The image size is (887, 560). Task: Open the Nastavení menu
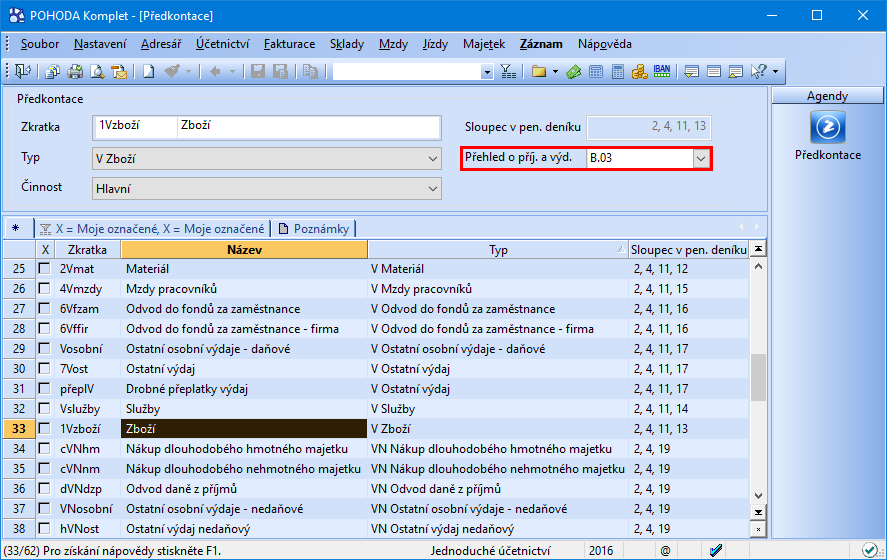[x=100, y=44]
